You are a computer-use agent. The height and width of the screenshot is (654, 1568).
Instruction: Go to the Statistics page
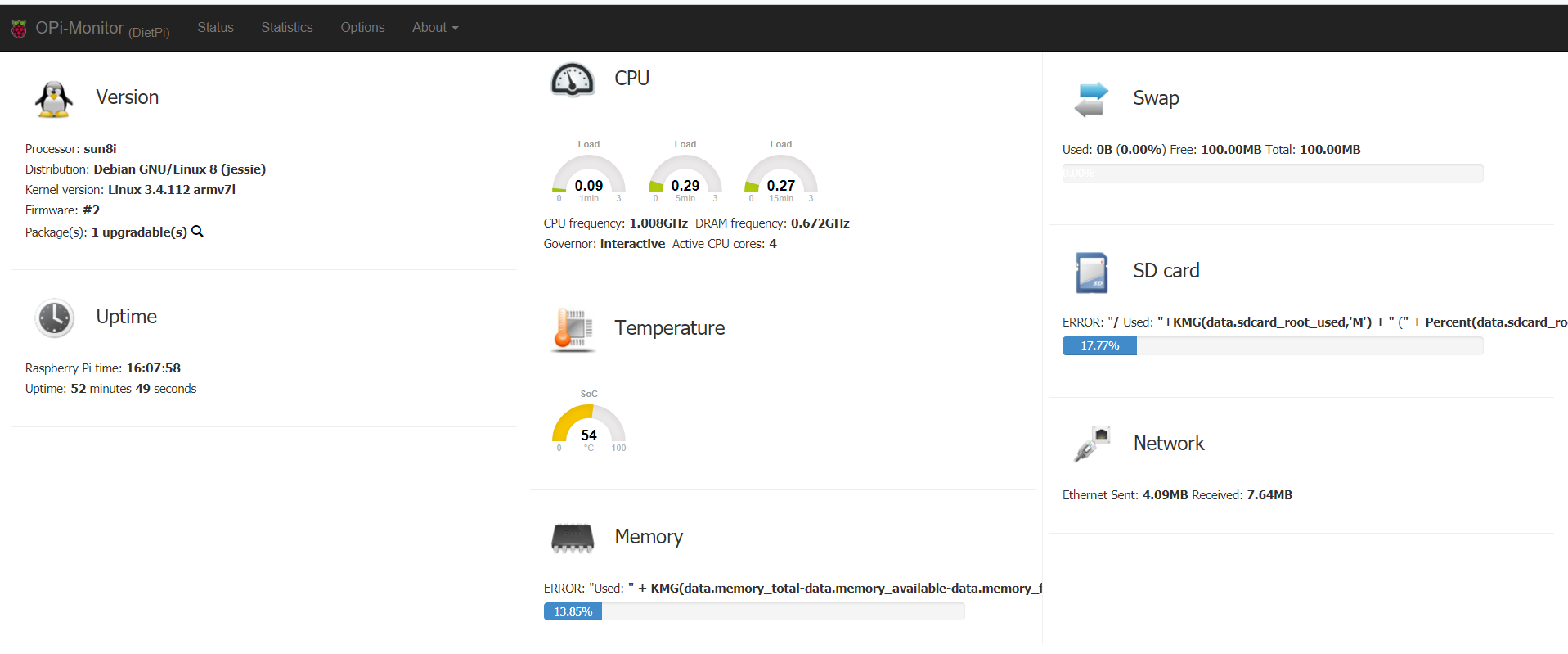(286, 28)
